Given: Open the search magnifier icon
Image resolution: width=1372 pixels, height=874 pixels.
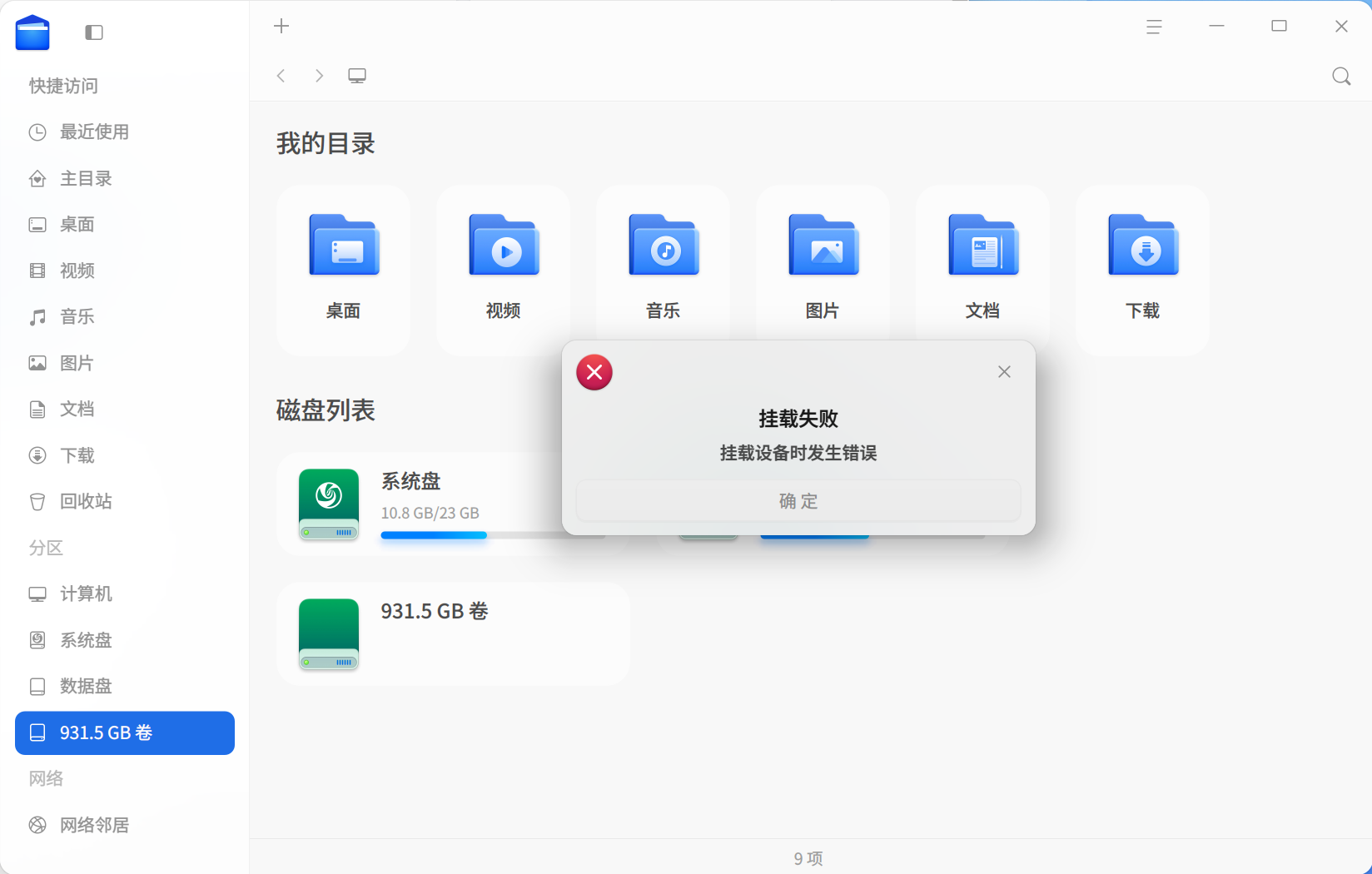Looking at the screenshot, I should [x=1341, y=77].
